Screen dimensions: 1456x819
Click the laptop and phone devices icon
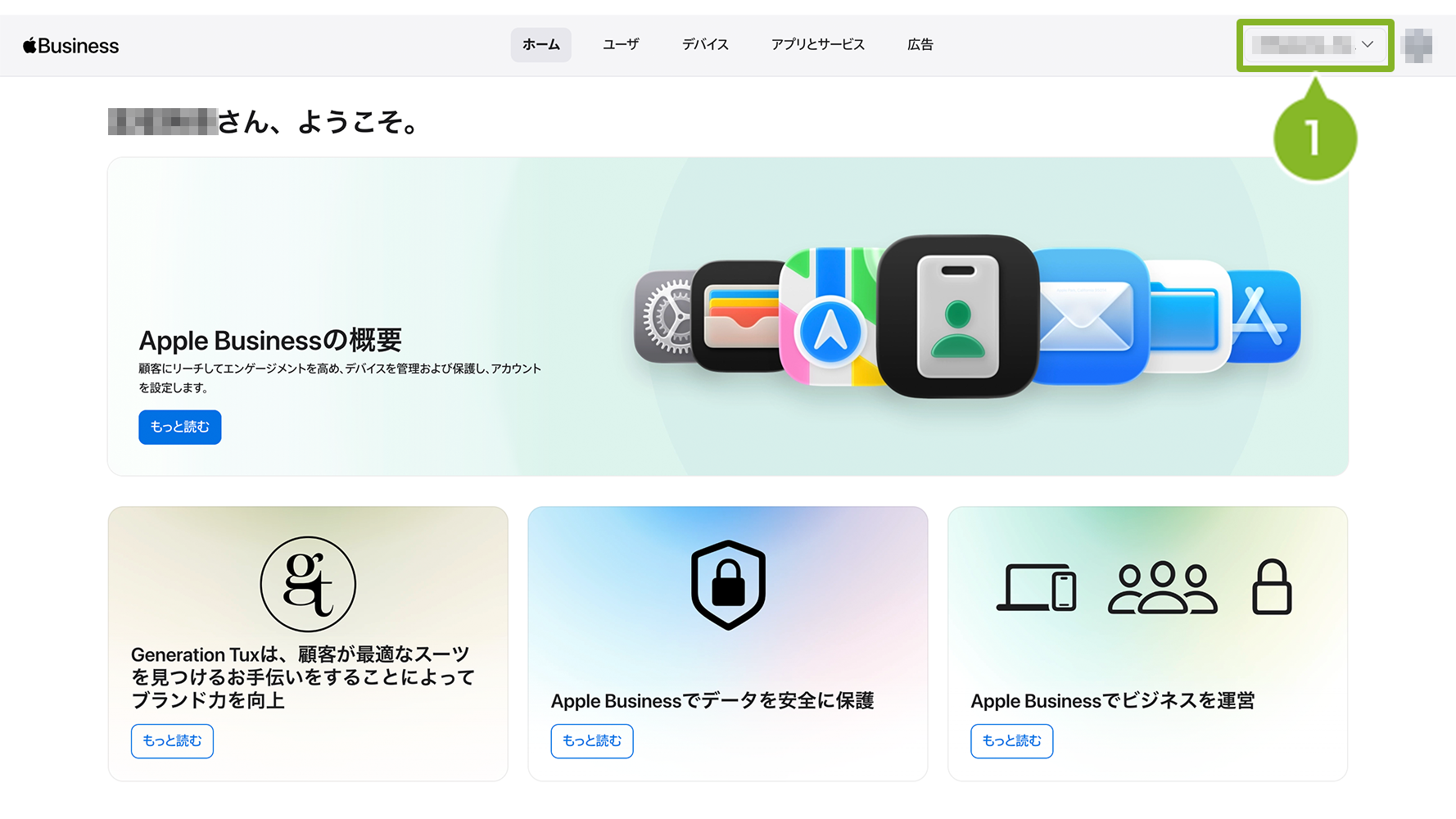pyautogui.click(x=1036, y=587)
